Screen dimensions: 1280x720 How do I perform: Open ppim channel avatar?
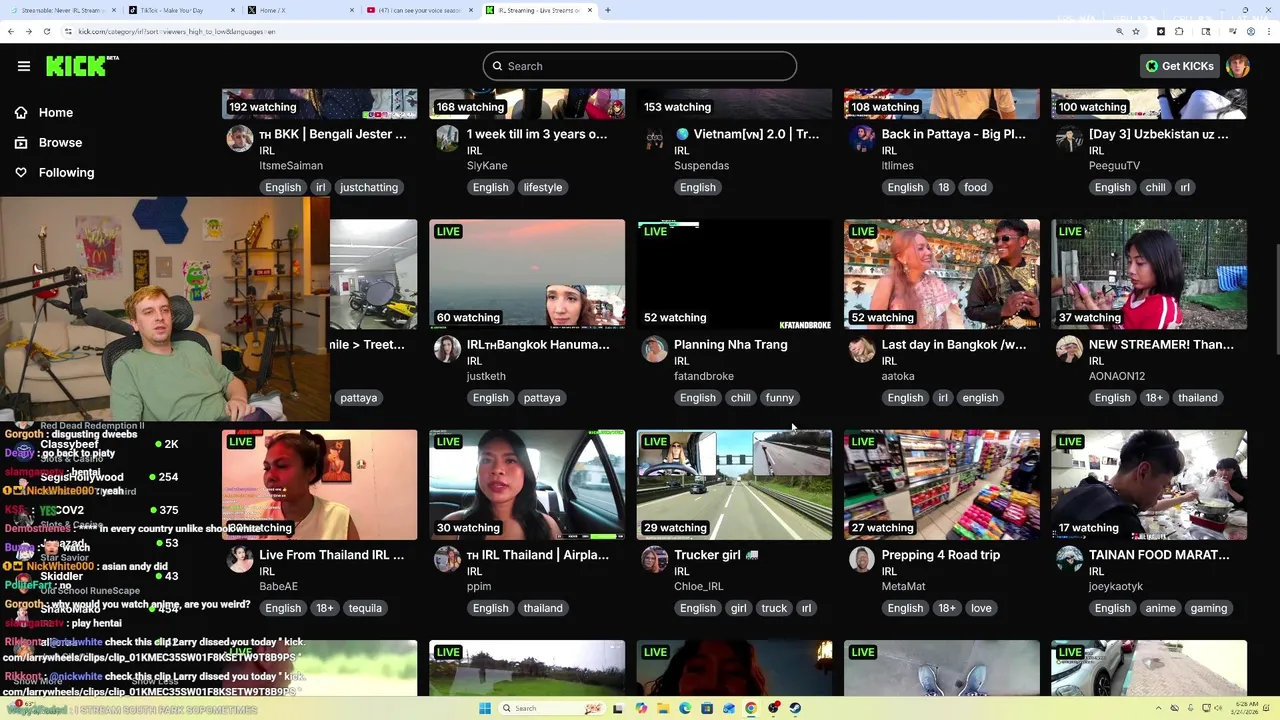(x=447, y=559)
